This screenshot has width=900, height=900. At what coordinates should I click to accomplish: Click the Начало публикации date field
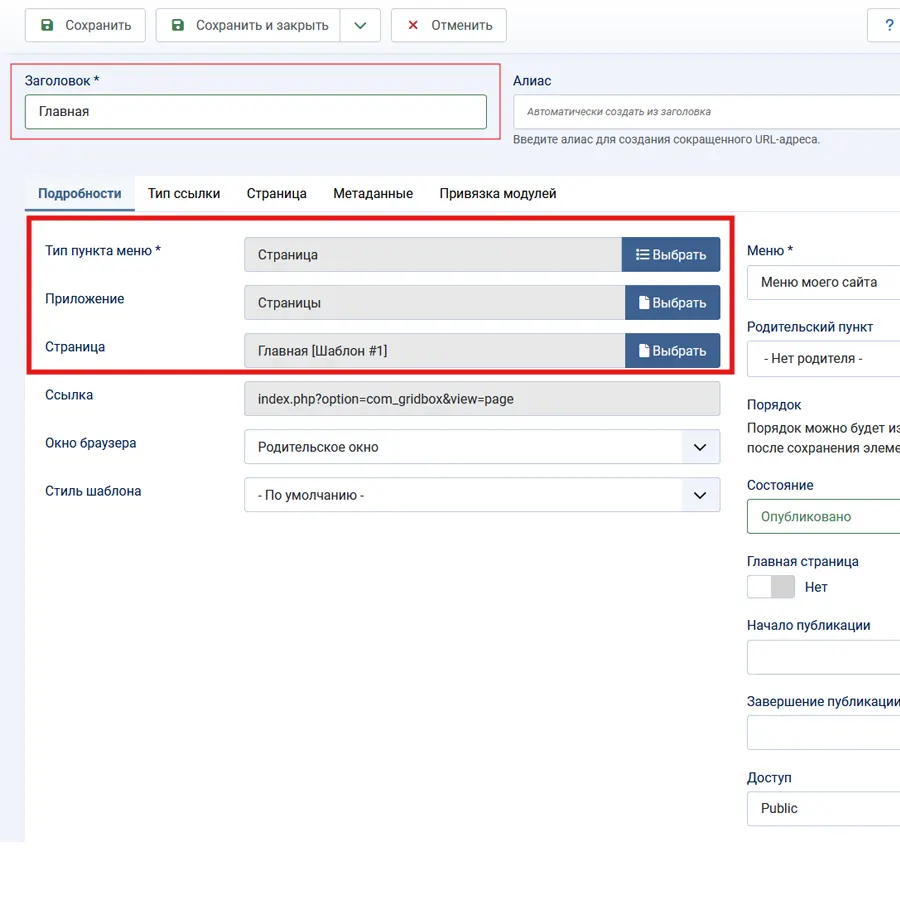(823, 657)
